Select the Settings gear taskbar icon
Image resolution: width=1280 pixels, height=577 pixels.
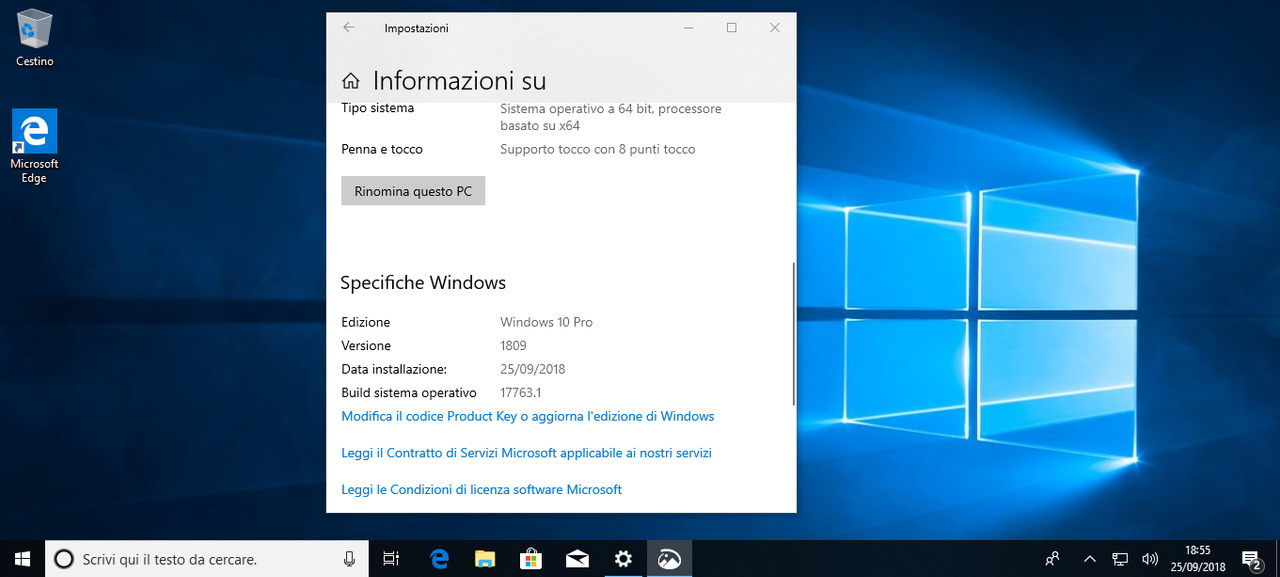623,560
